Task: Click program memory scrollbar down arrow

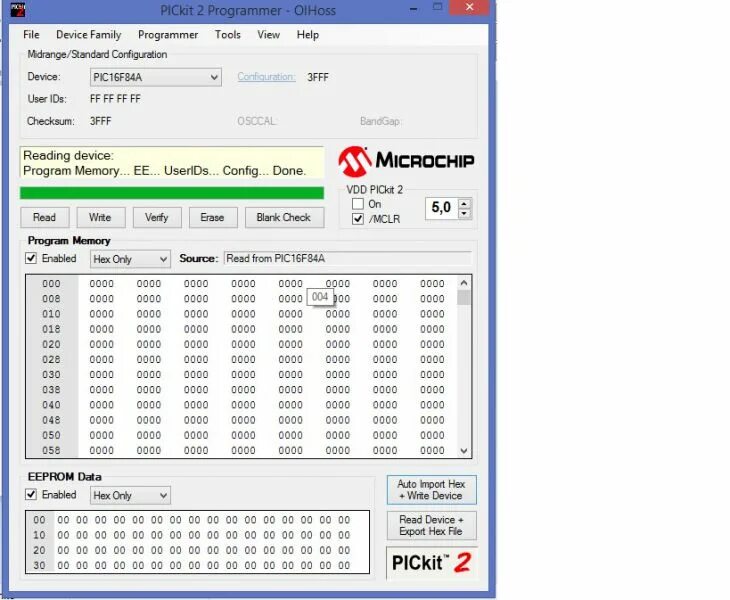Action: [464, 451]
